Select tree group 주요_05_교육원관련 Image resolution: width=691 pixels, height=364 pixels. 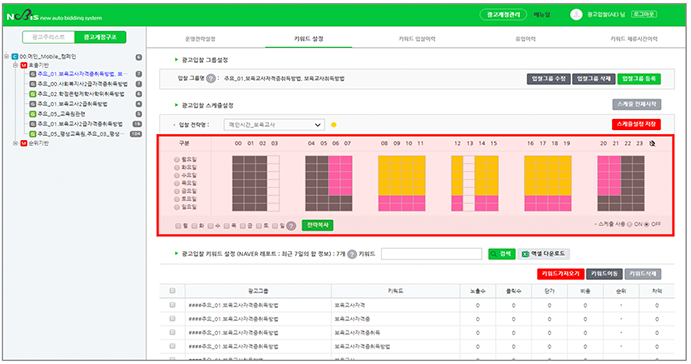(x=61, y=114)
